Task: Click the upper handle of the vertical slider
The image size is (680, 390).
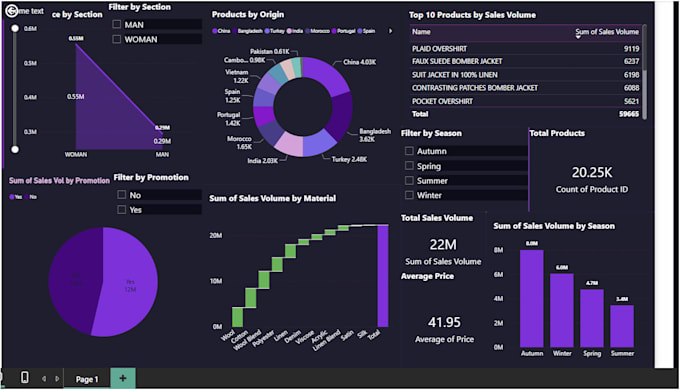Action: tap(15, 28)
